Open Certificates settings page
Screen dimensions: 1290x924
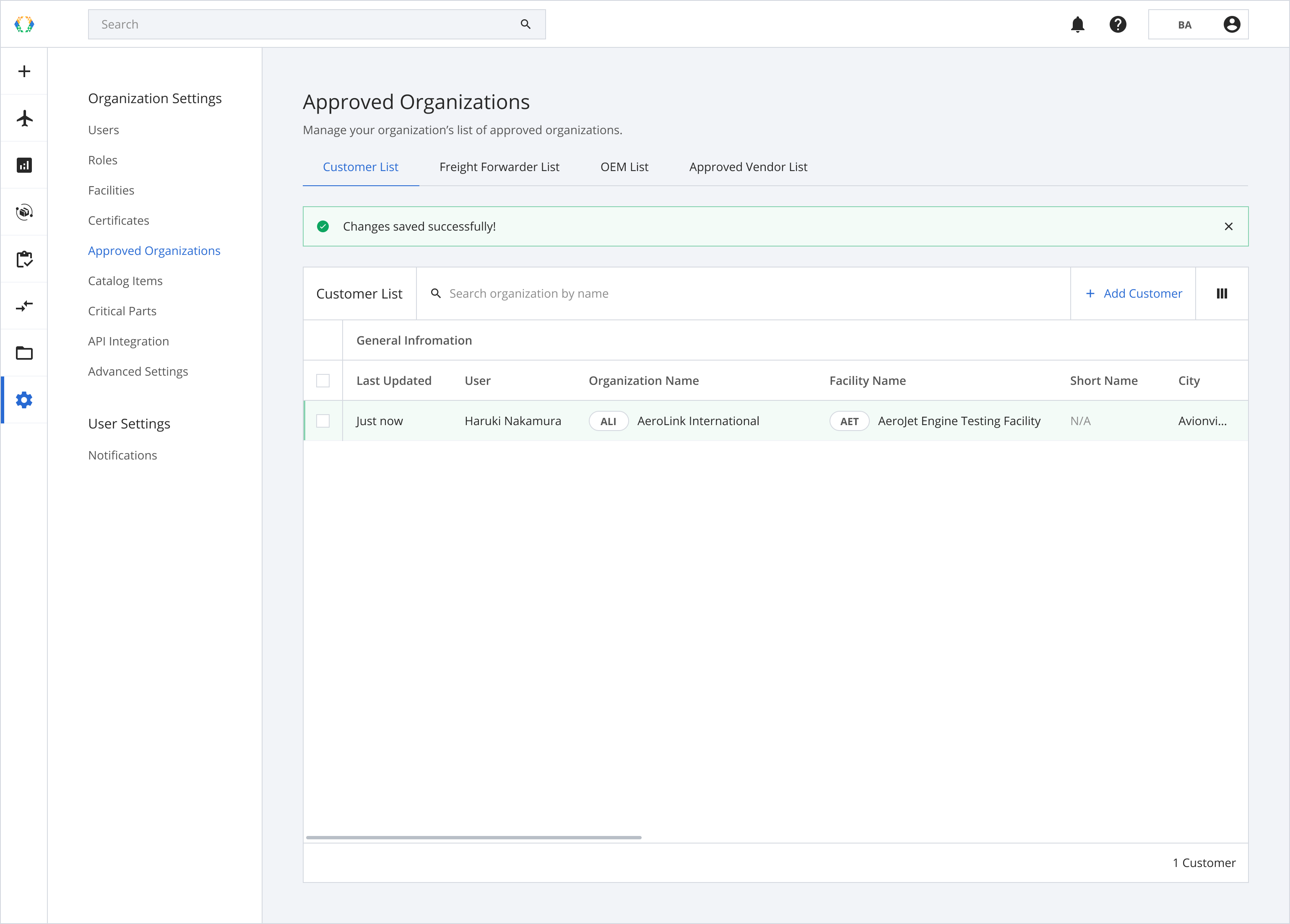coord(119,220)
